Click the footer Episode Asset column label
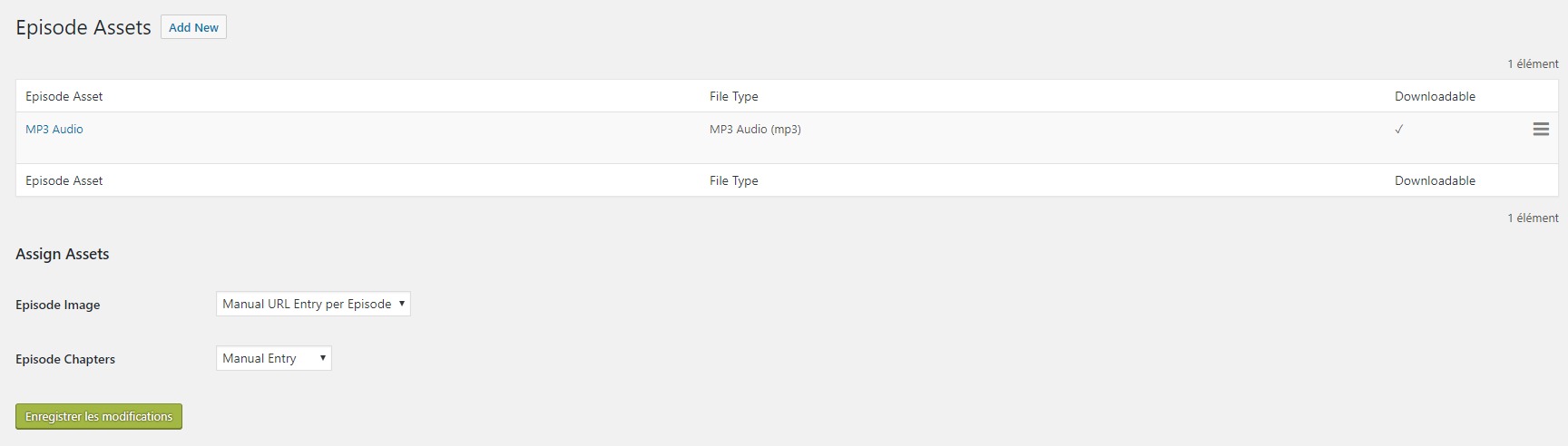This screenshot has width=1568, height=446. coord(64,180)
